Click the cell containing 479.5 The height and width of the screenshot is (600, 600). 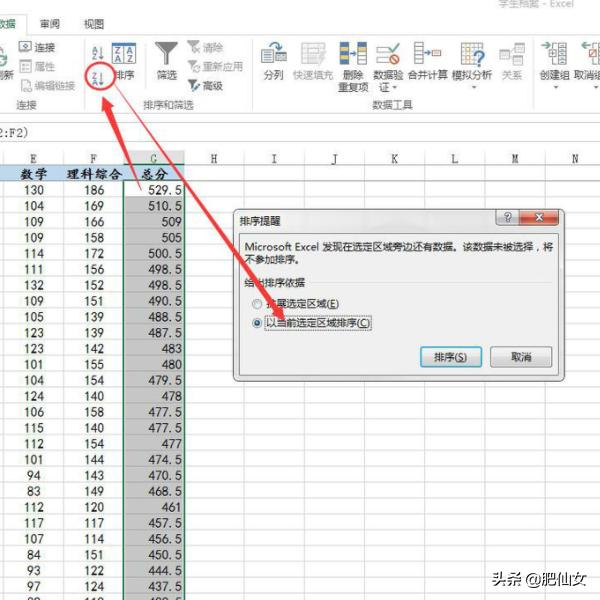(x=154, y=380)
